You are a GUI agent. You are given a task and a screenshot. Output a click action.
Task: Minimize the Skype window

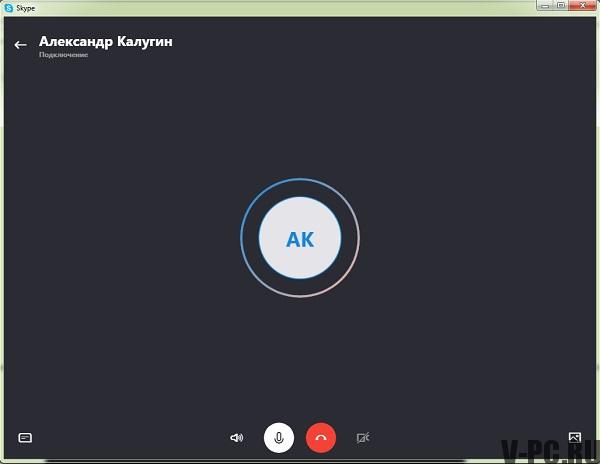[545, 5]
